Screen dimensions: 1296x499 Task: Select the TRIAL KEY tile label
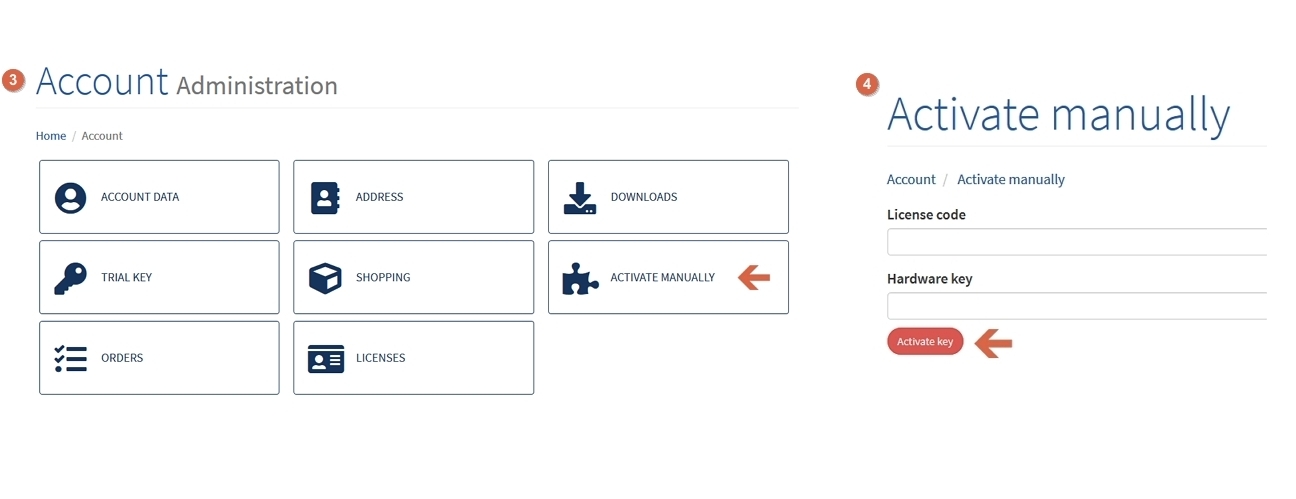(126, 278)
